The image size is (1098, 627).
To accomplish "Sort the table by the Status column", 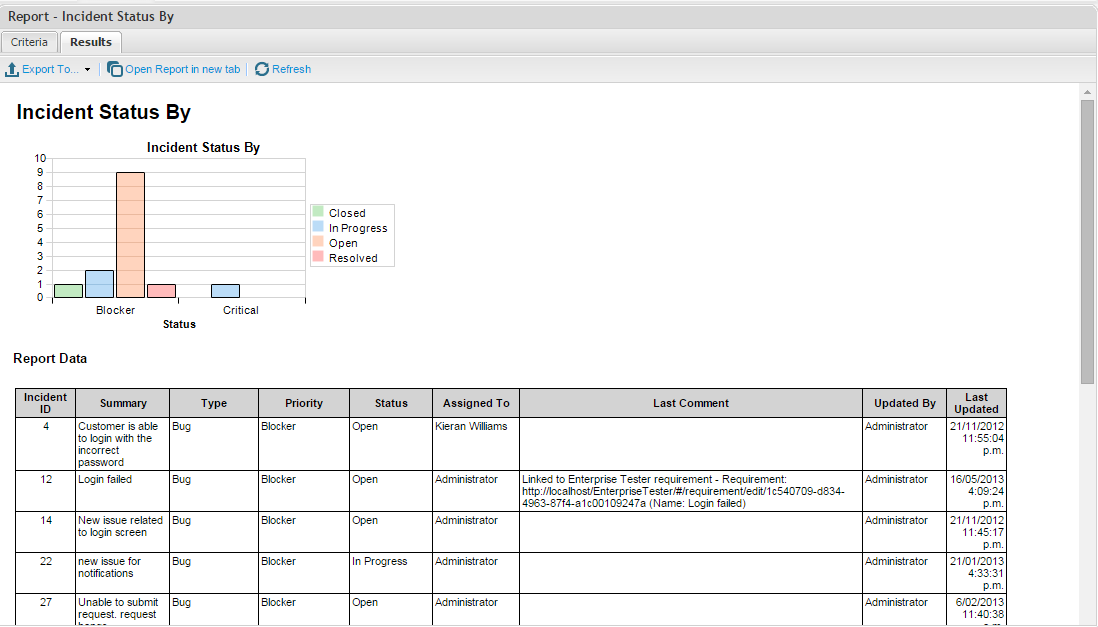I will 390,403.
